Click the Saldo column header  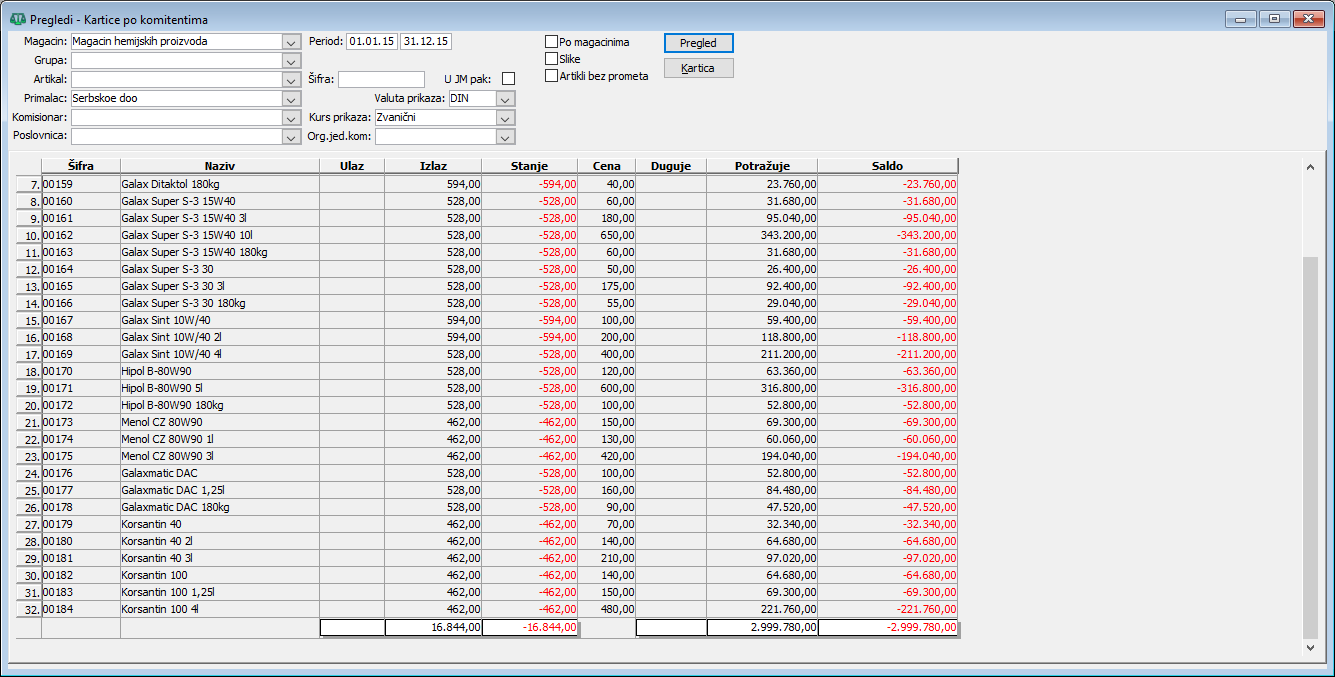coord(887,166)
